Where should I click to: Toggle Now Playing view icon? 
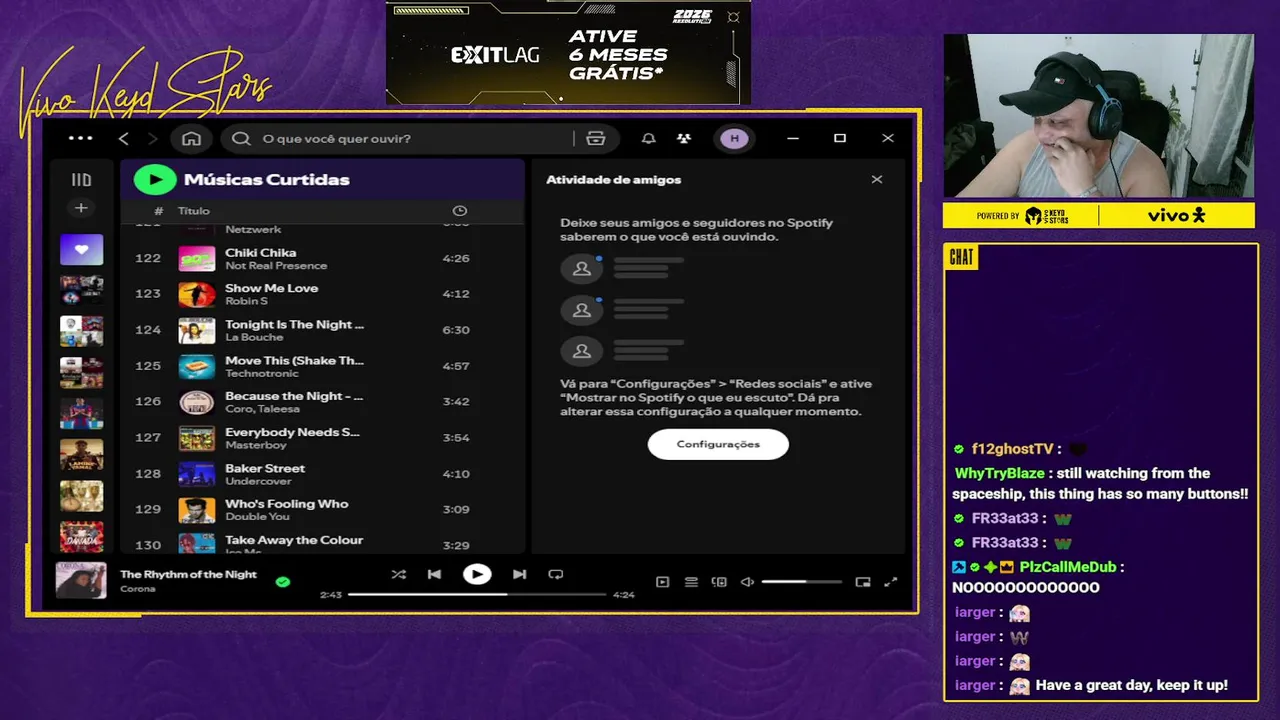coord(662,581)
